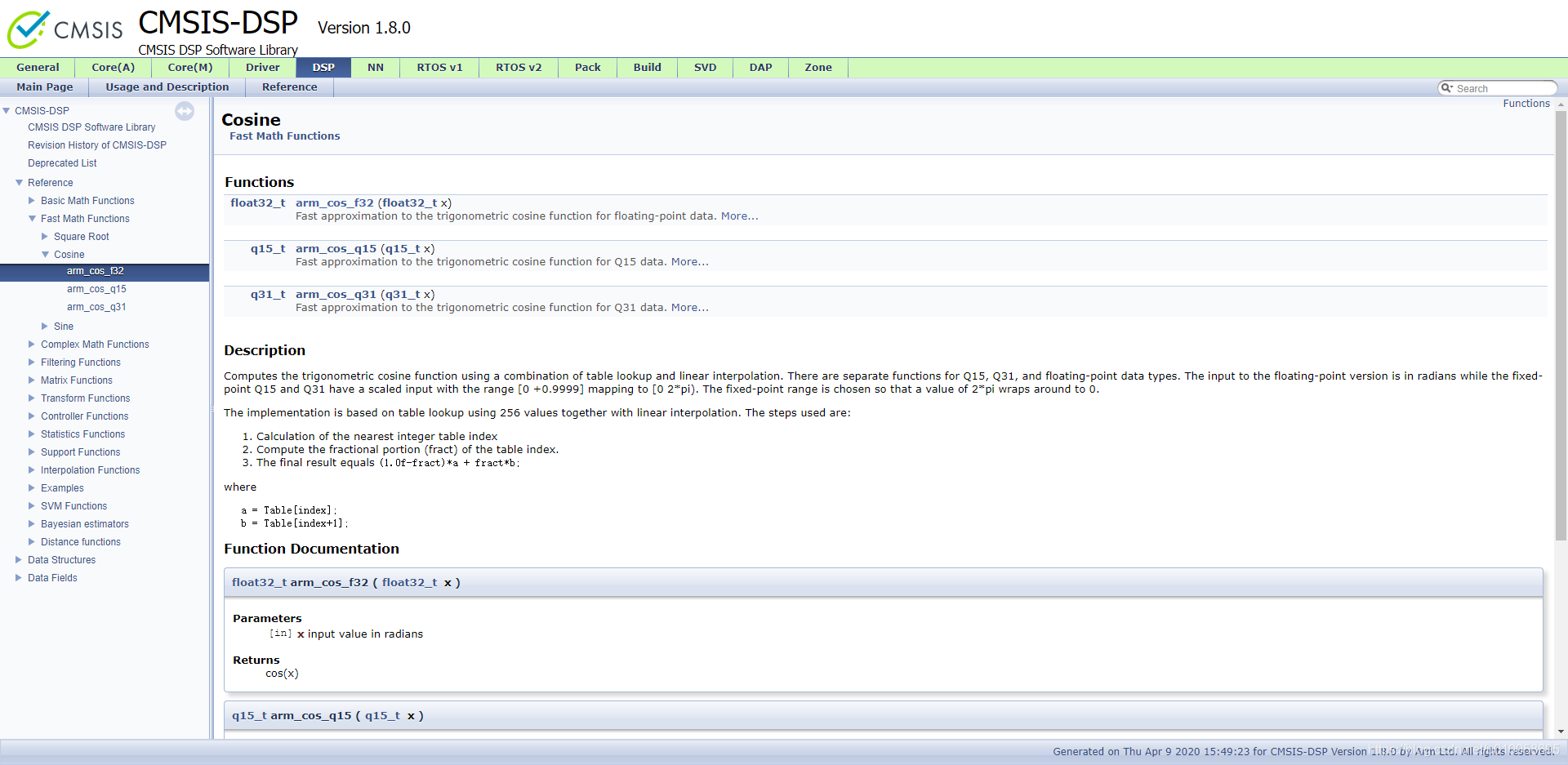Go to Main Page
Screen dimensions: 1568x765
45,87
